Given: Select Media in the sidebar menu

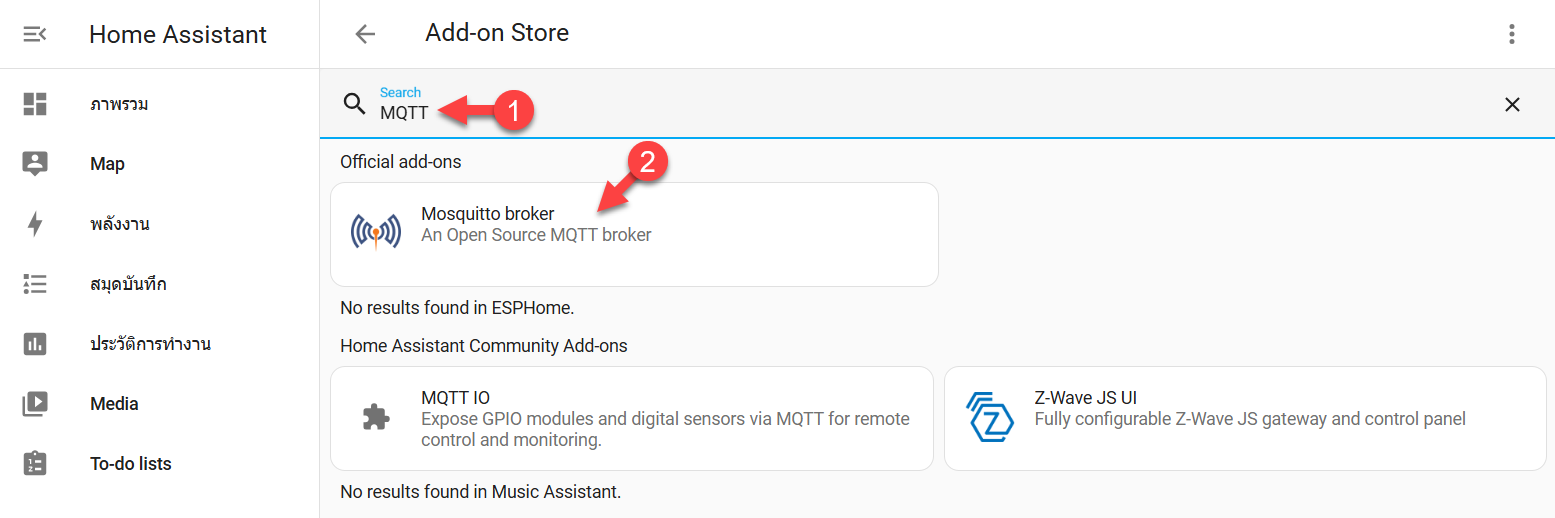Looking at the screenshot, I should click(114, 404).
